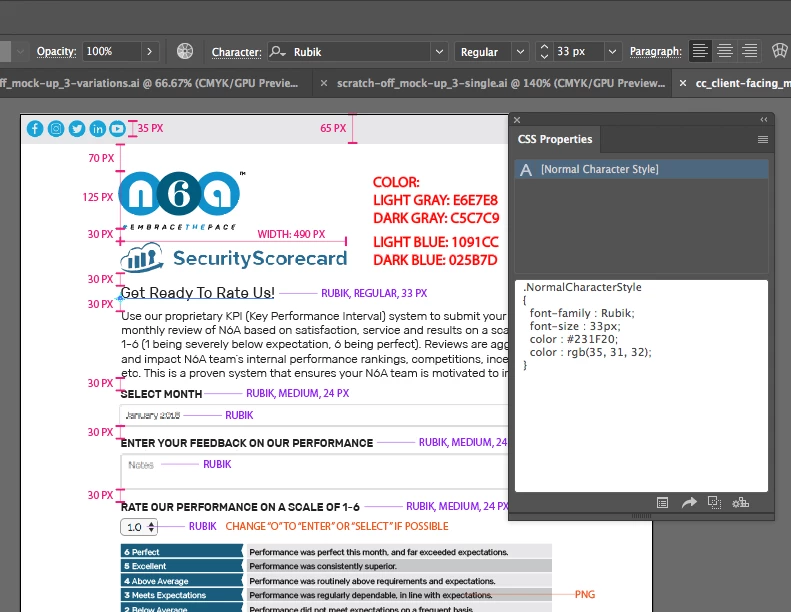Click the YouTube icon in mock-up

pos(118,129)
